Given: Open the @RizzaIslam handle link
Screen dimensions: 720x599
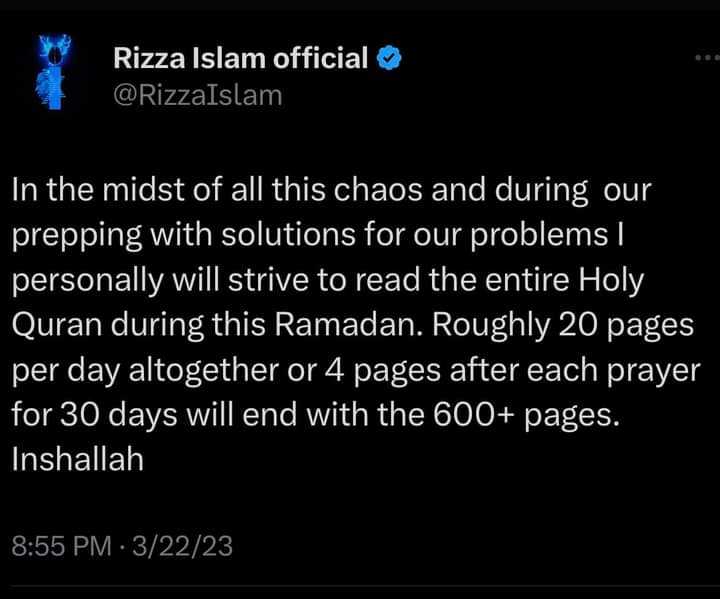Looking at the screenshot, I should point(198,95).
